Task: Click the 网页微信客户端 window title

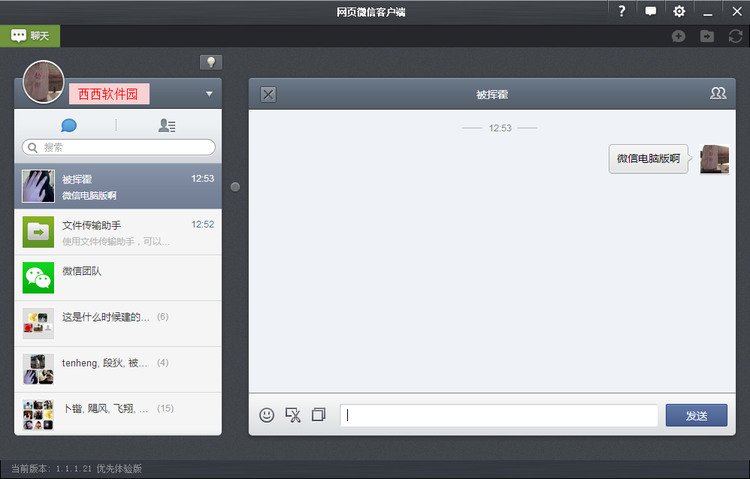Action: [x=371, y=12]
